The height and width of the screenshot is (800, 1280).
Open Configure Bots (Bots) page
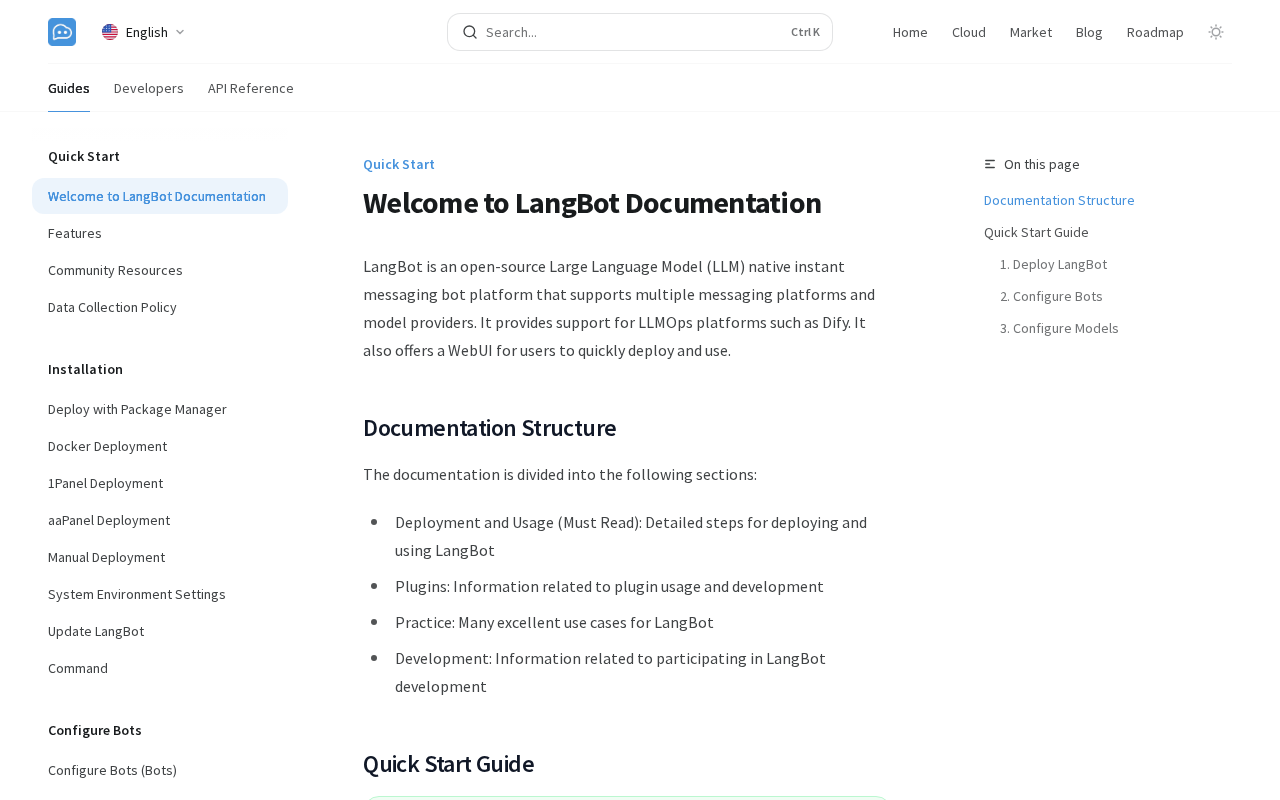point(160,770)
